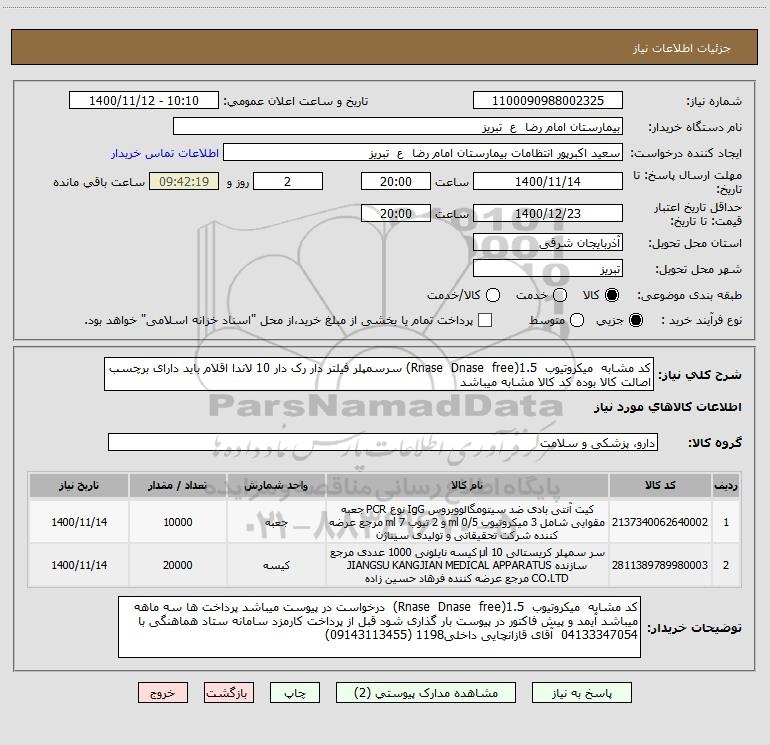Click the شماره نیاز field 1100090988002325
This screenshot has height=745, width=770.
[x=548, y=101]
